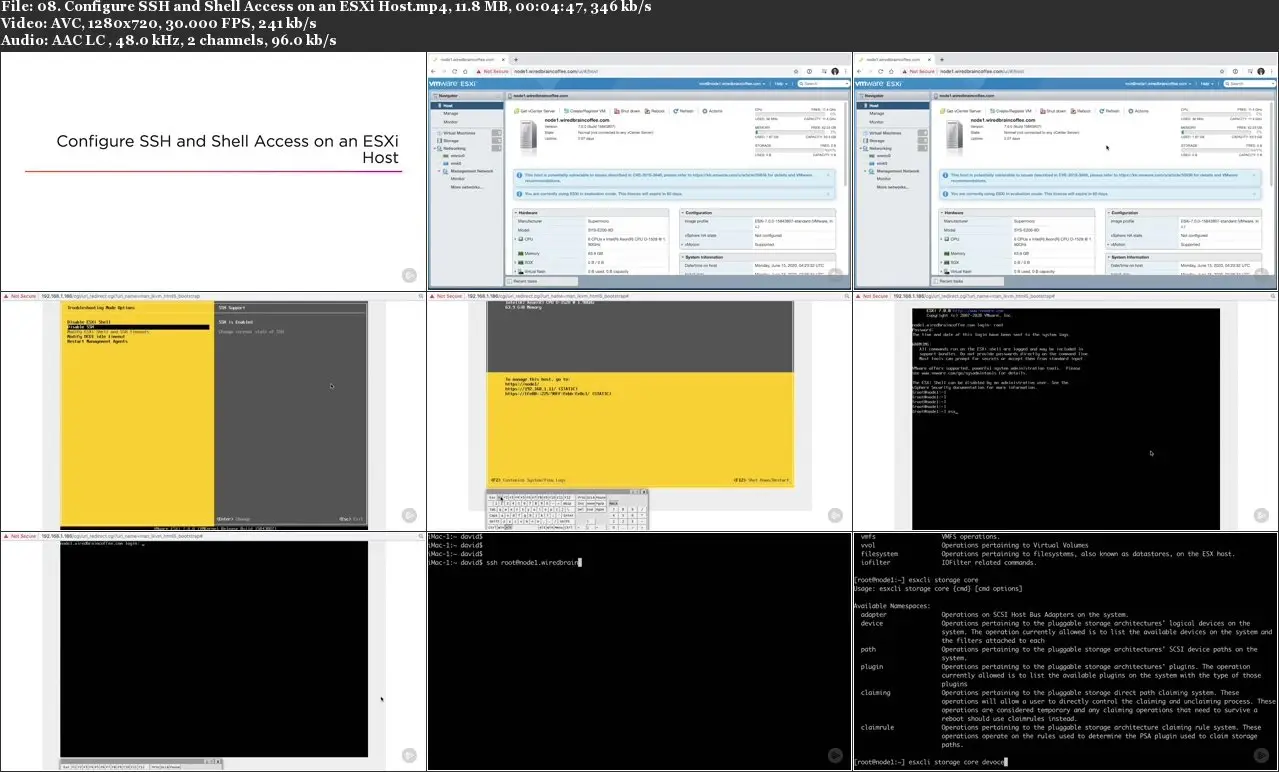Click Create/Register VM in top-right ESXi frame
Image resolution: width=1279 pixels, height=772 pixels.
click(x=1011, y=111)
